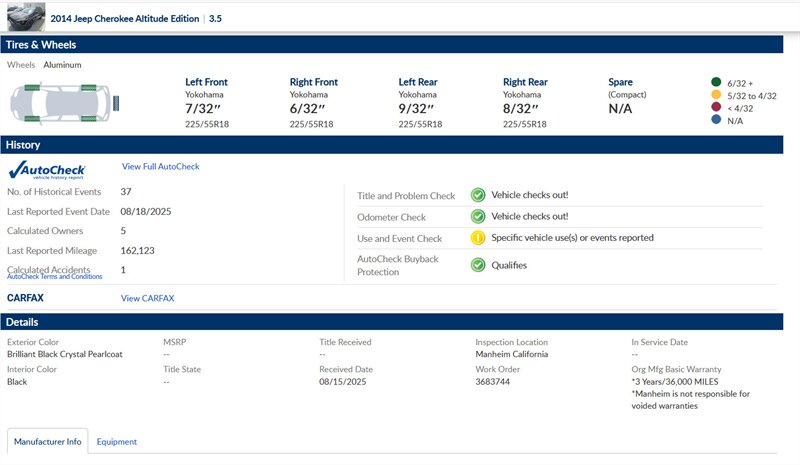The image size is (800, 465).
Task: Click the spare tire icon beside car diagram
Action: tap(120, 100)
